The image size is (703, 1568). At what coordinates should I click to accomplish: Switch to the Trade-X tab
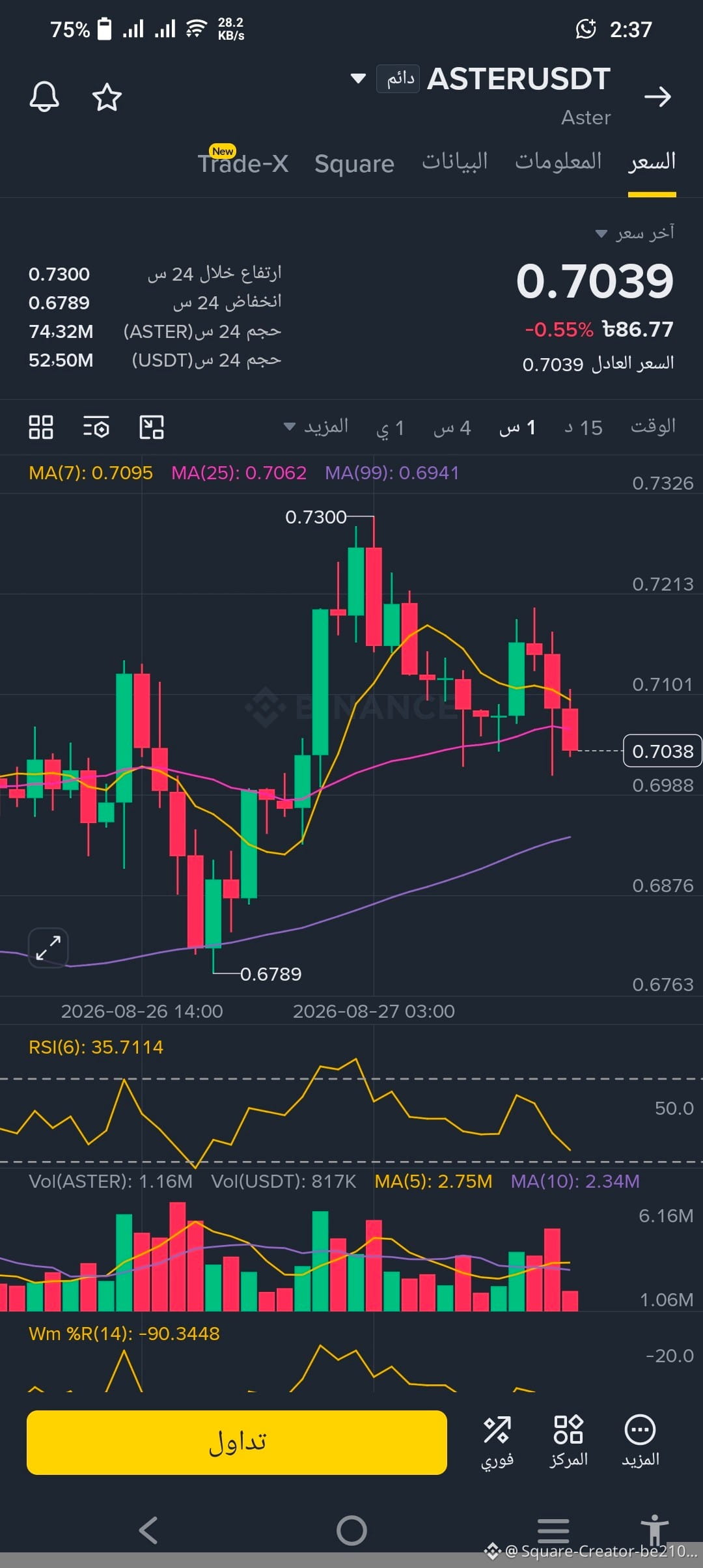(243, 163)
